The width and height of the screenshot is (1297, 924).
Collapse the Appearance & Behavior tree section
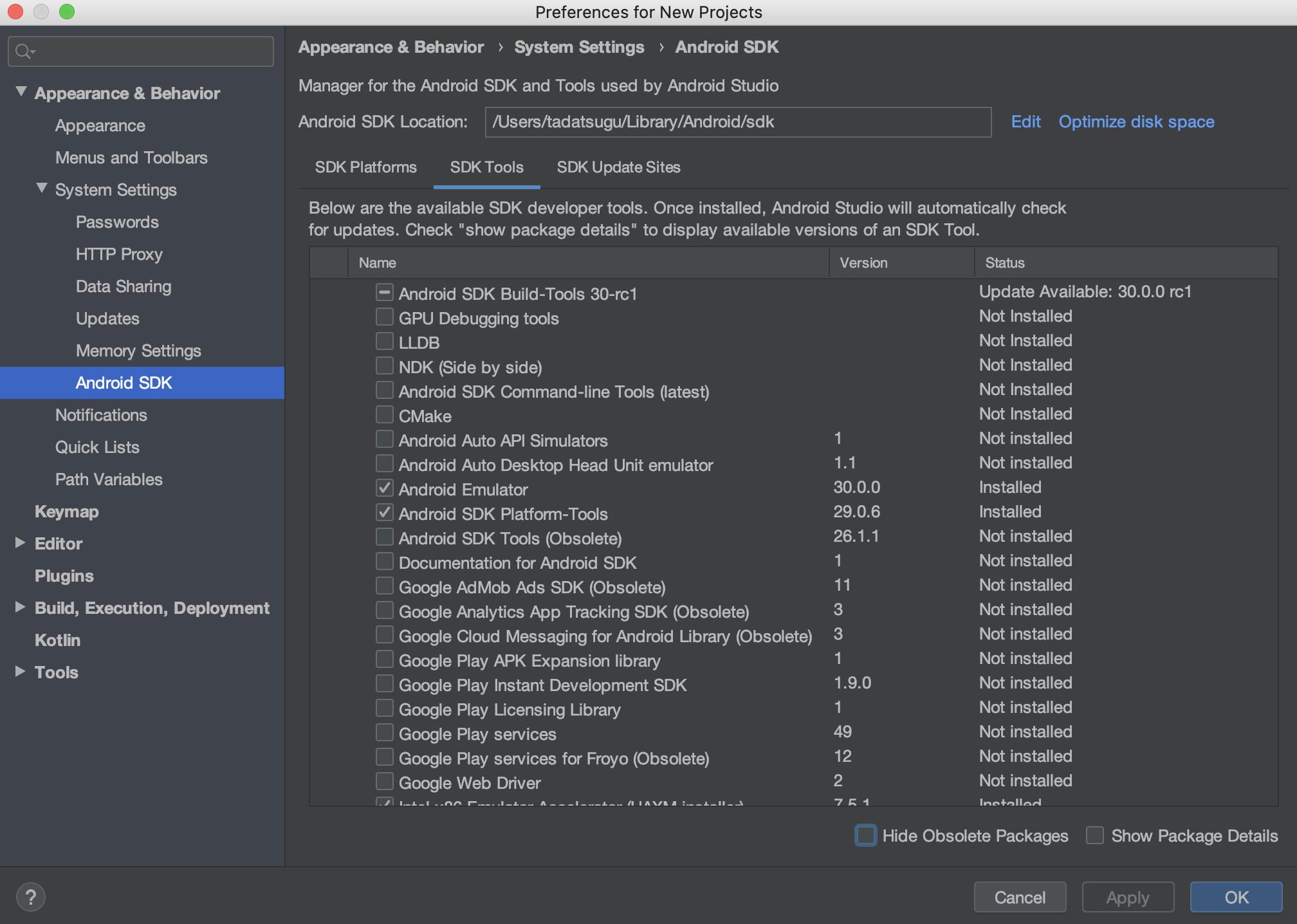[x=21, y=92]
